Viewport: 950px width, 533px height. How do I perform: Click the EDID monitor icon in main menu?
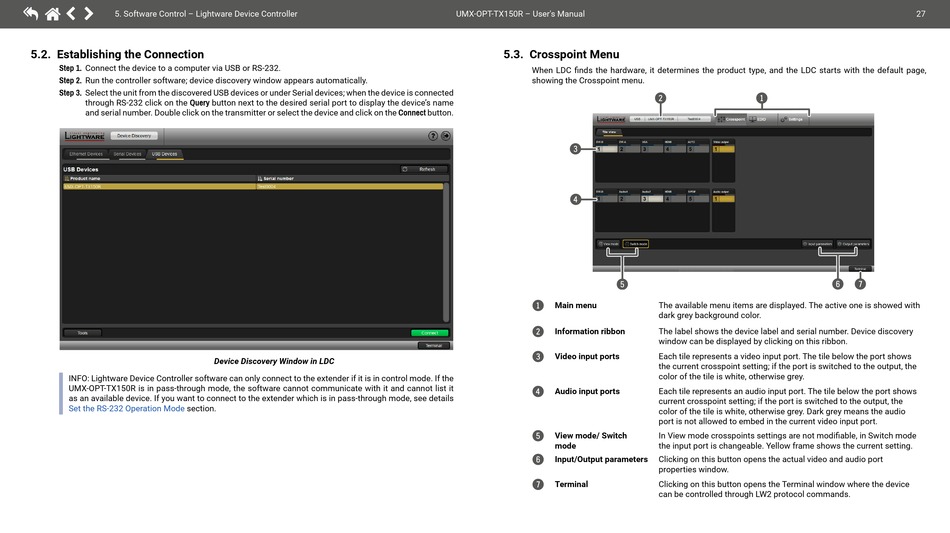click(x=752, y=119)
